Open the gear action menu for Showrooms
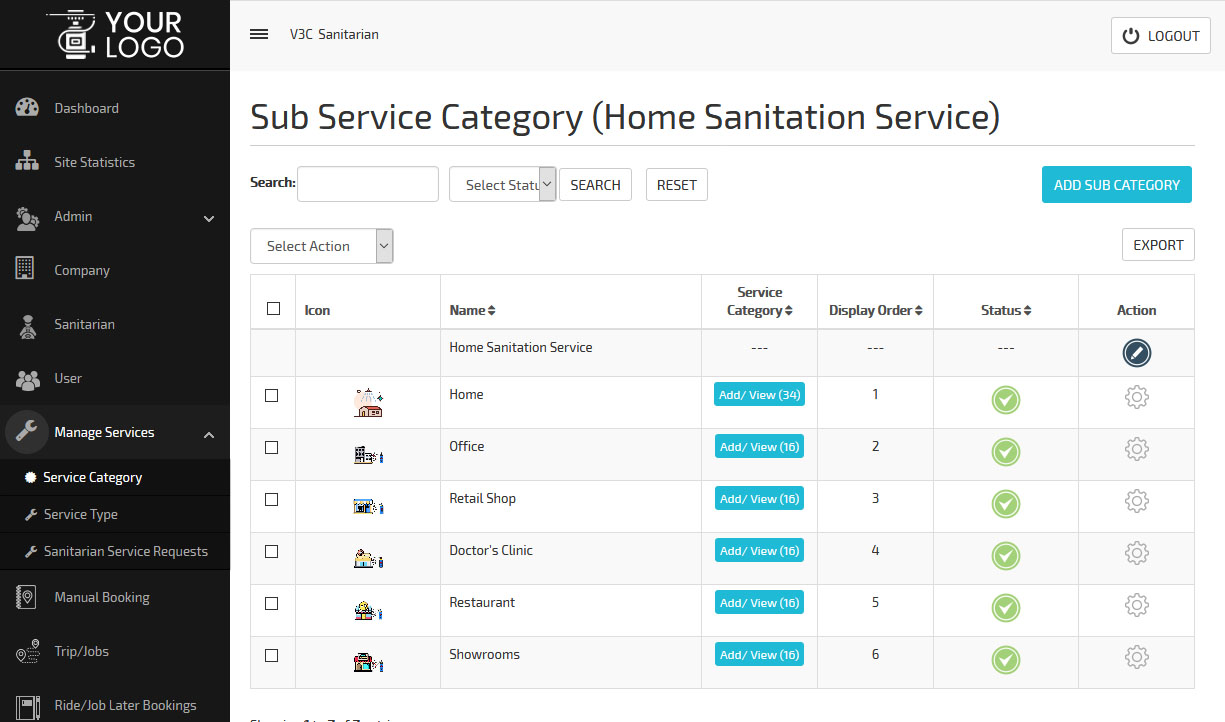Viewport: 1225px width, 722px height. coord(1136,657)
